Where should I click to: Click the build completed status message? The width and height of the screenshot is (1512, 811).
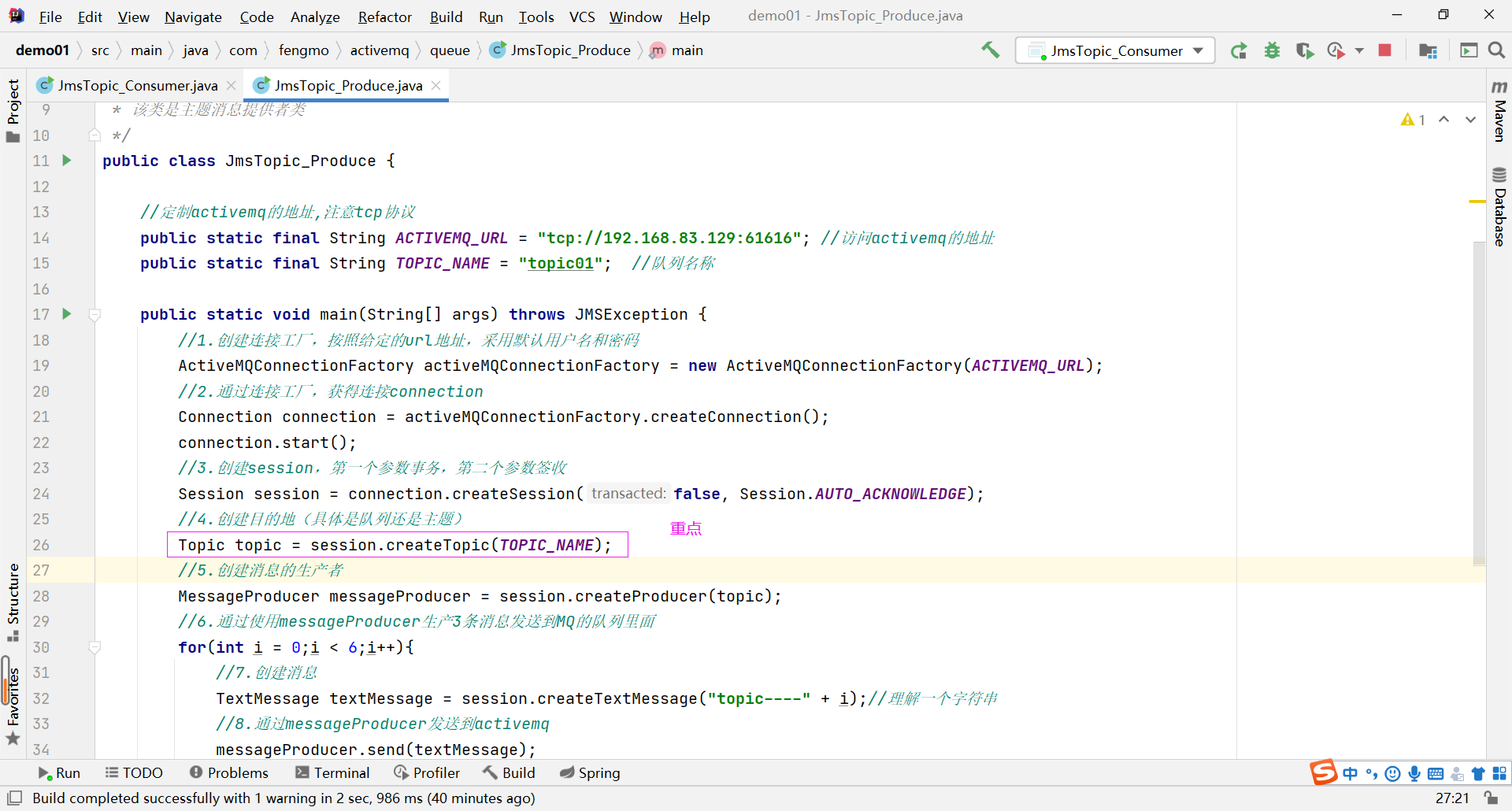point(283,798)
